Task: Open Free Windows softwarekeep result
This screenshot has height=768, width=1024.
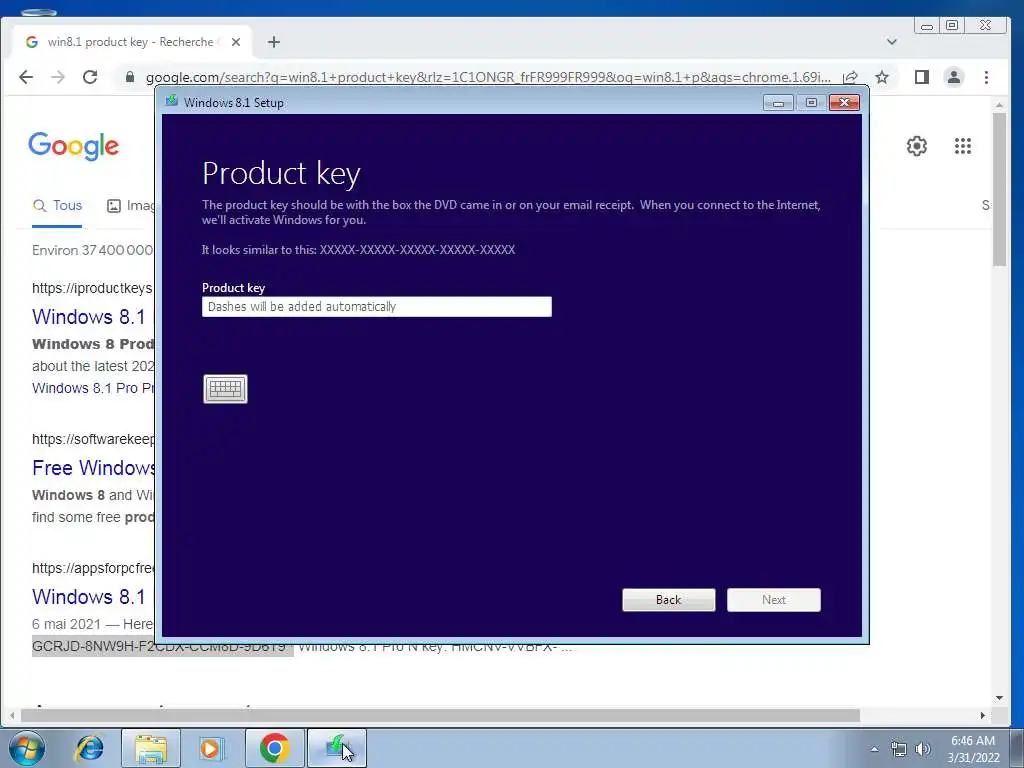Action: point(93,468)
